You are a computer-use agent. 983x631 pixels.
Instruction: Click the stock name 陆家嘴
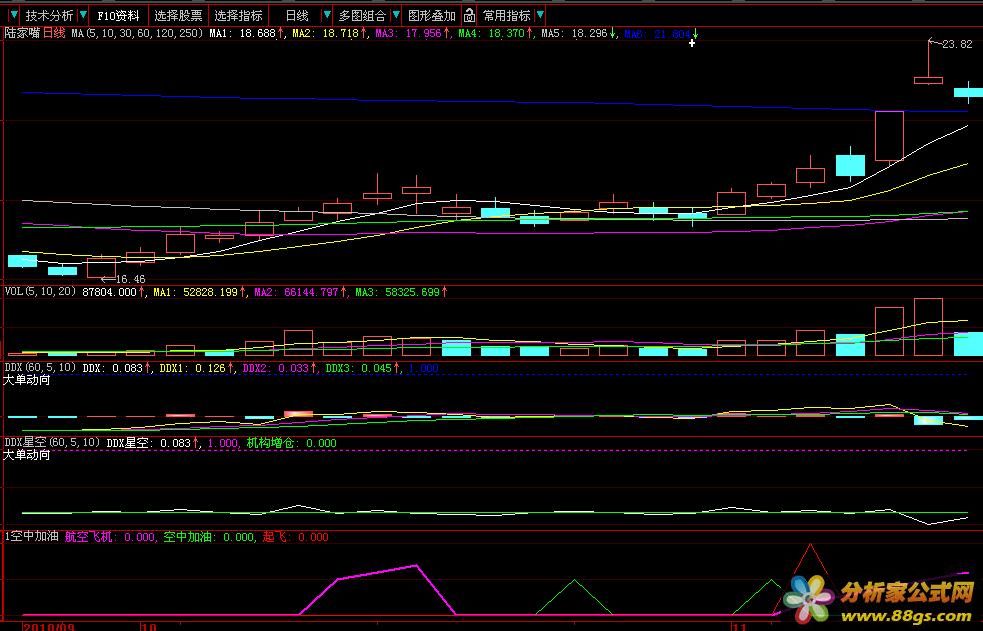[22, 33]
